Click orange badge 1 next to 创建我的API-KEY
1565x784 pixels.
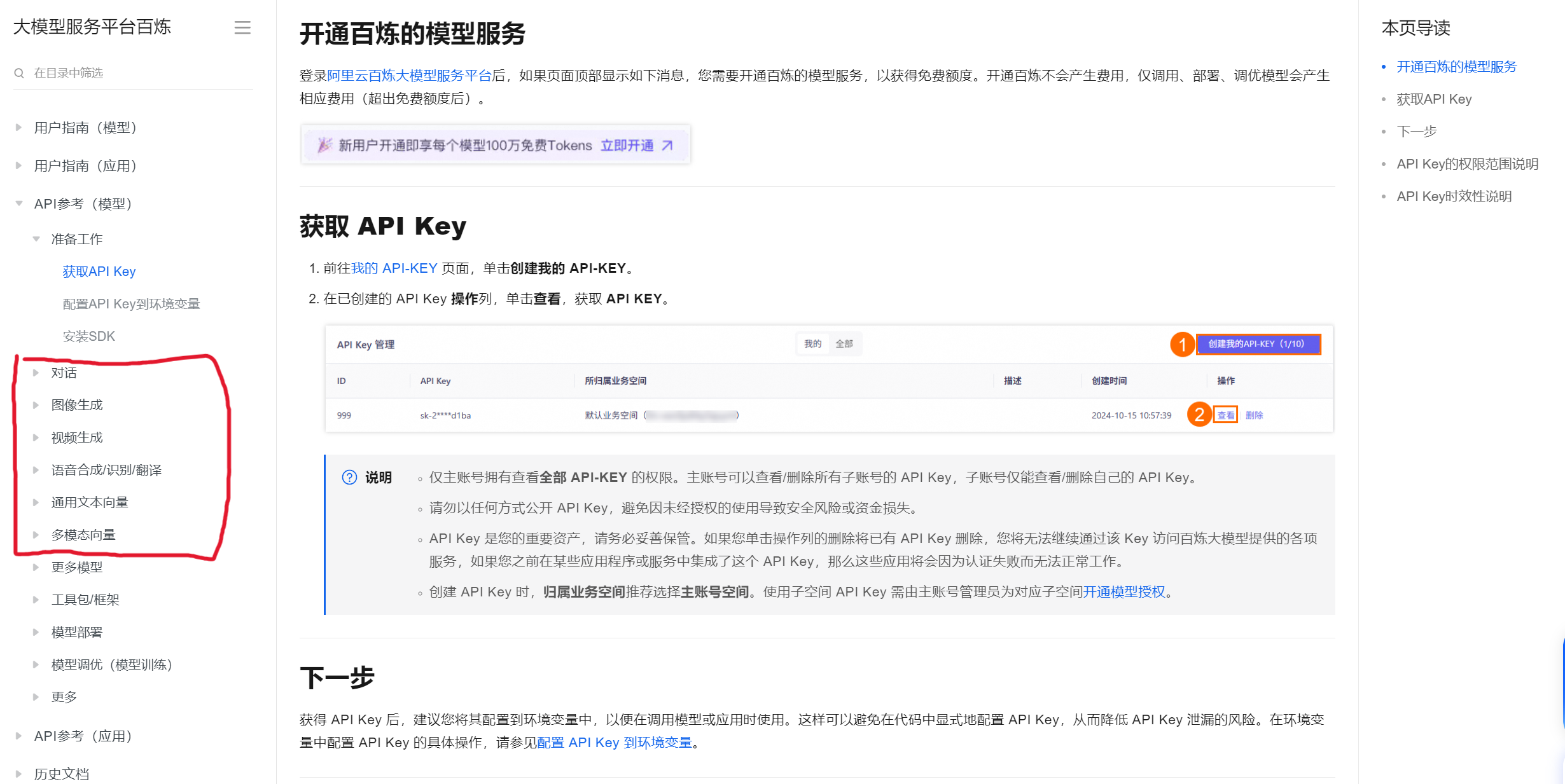(x=1182, y=344)
